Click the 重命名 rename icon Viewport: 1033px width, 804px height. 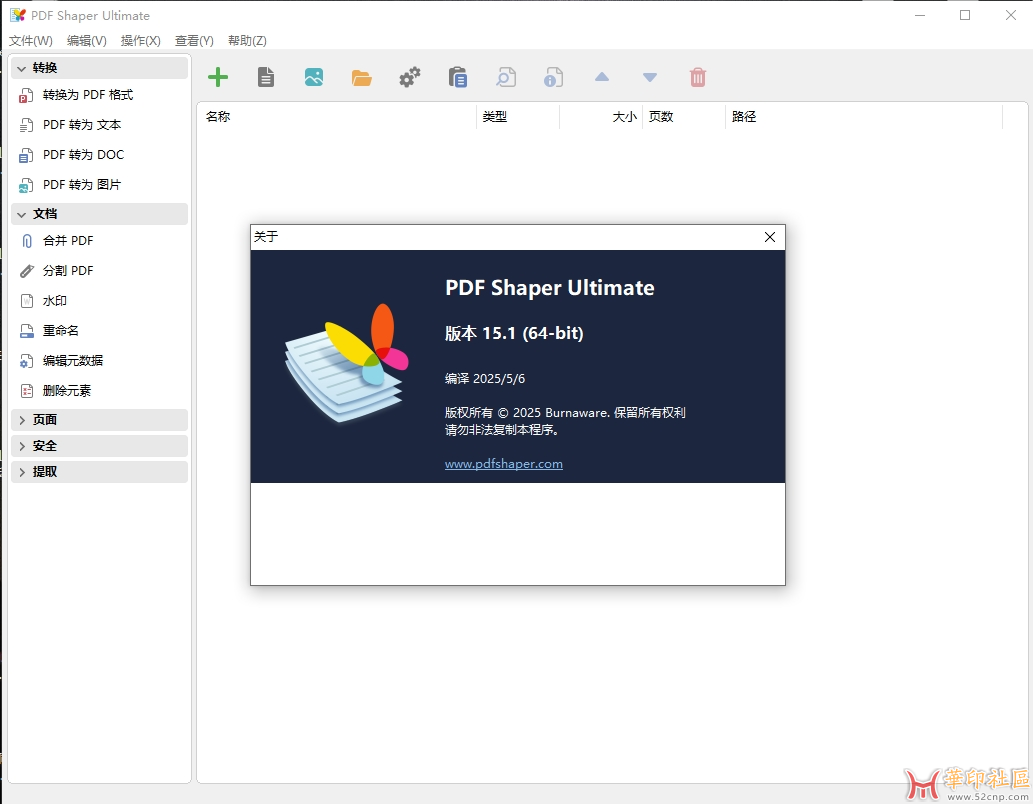click(x=26, y=331)
